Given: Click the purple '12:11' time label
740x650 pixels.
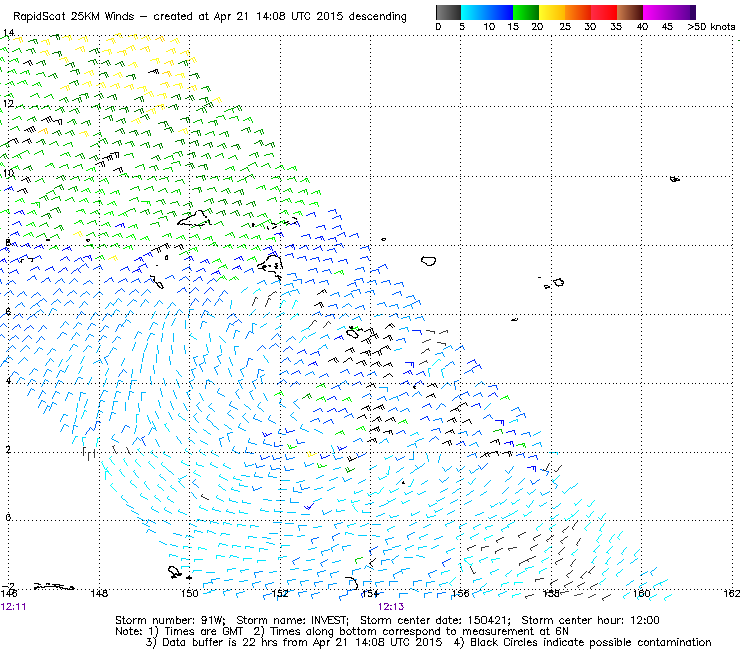Looking at the screenshot, I should tap(13, 607).
